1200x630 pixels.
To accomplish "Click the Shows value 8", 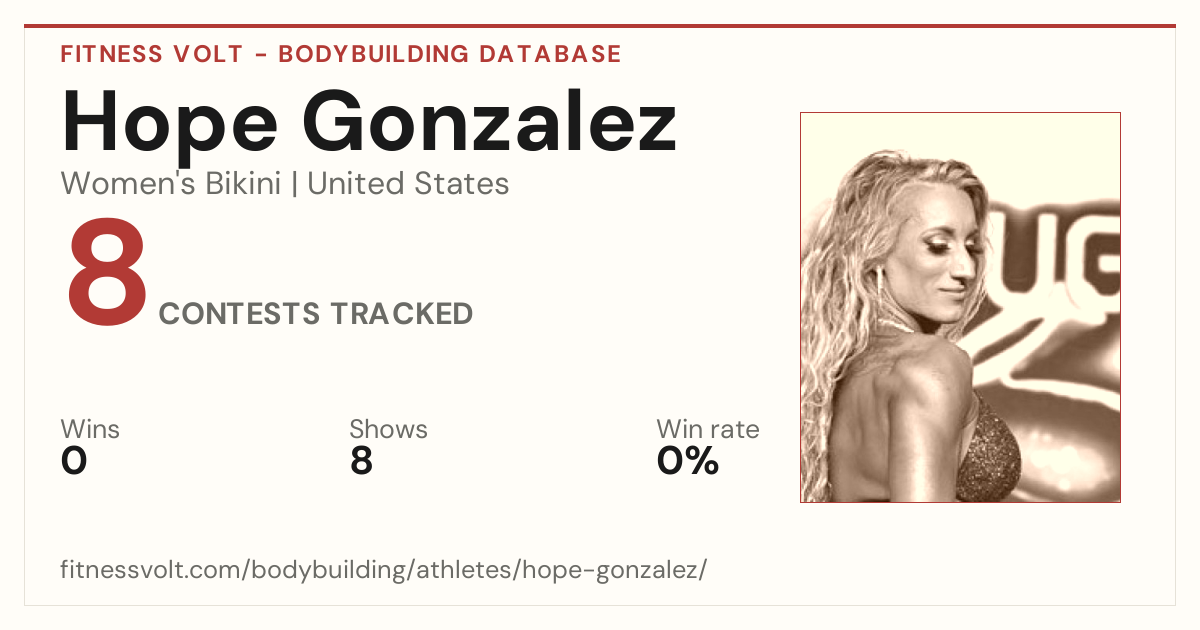I will click(x=361, y=461).
